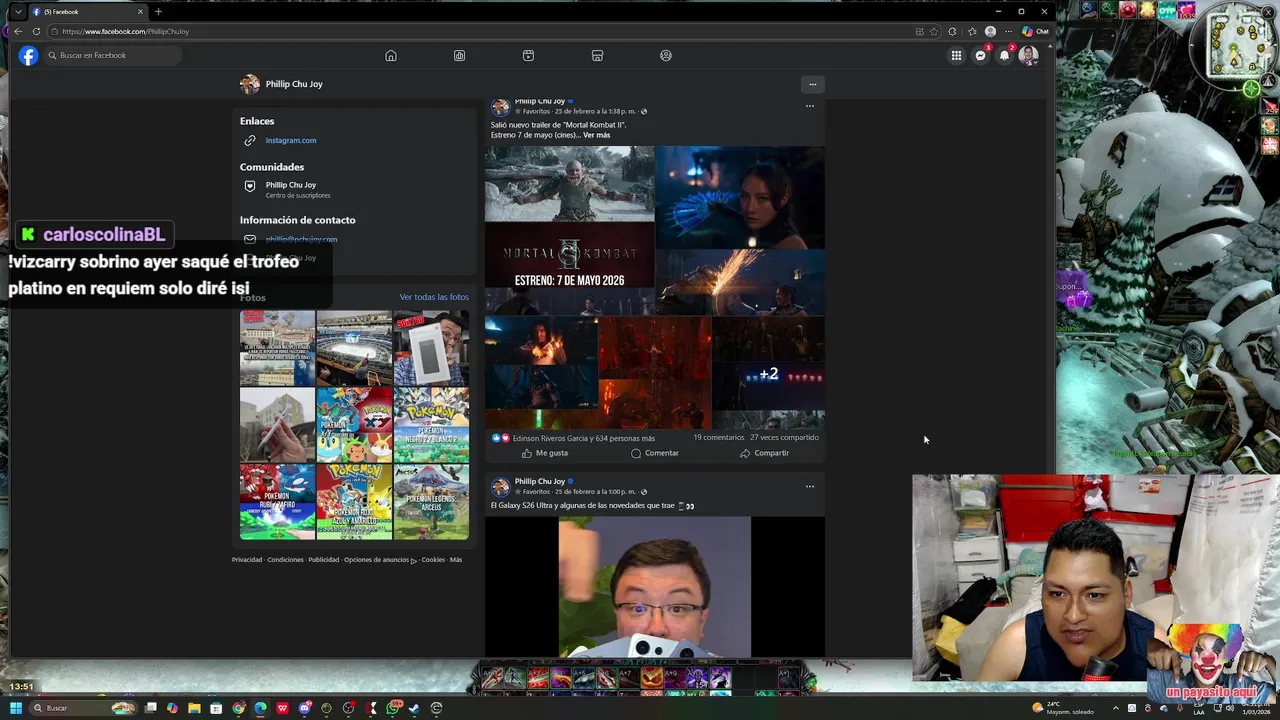The height and width of the screenshot is (720, 1280).
Task: Open the profile header three-dot options menu
Action: point(812,84)
